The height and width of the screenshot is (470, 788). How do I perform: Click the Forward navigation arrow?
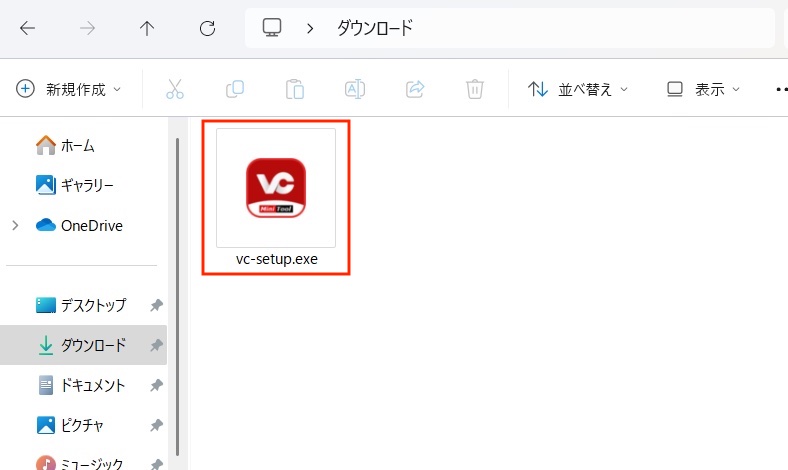click(87, 28)
